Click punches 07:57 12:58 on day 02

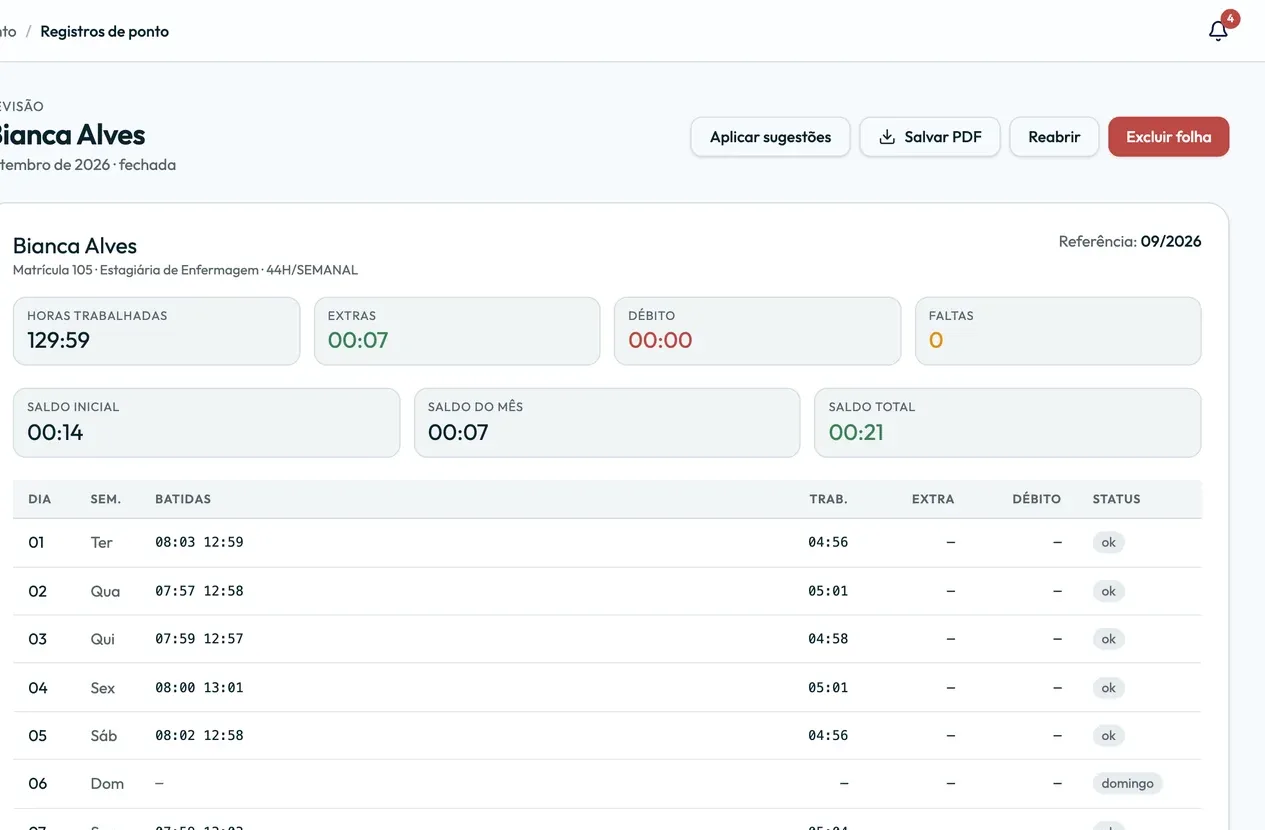[x=199, y=591]
